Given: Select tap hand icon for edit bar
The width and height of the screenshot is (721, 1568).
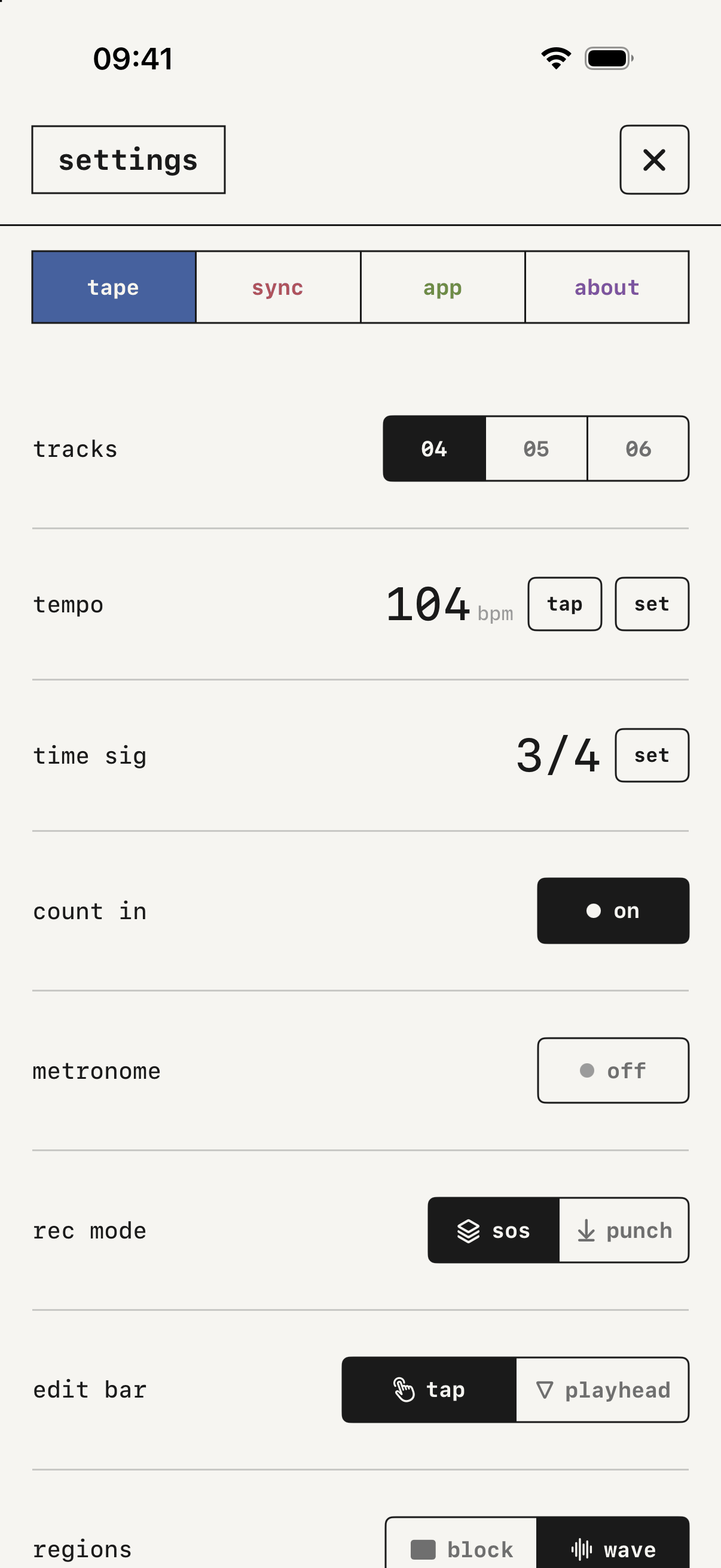Looking at the screenshot, I should pos(404,1390).
